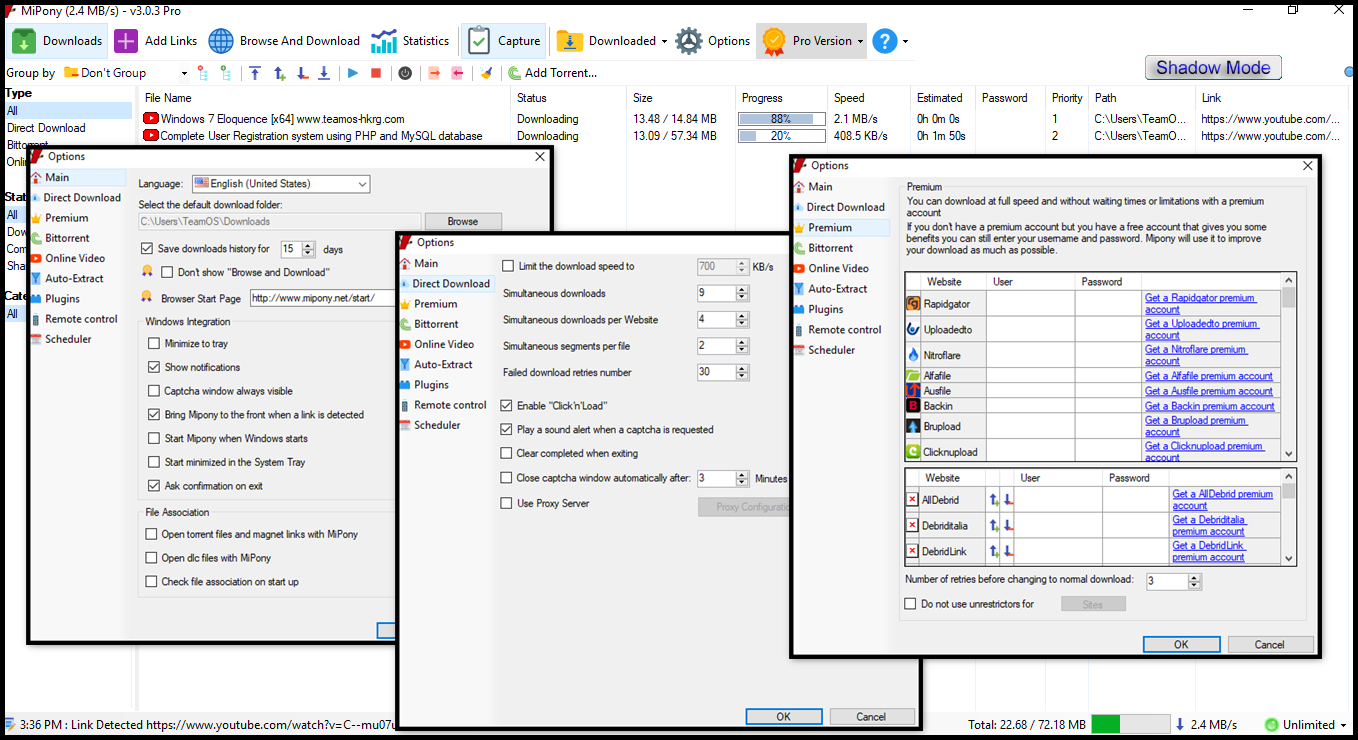1358x740 pixels.
Task: Toggle Save downloads history checkbox
Action: [148, 249]
